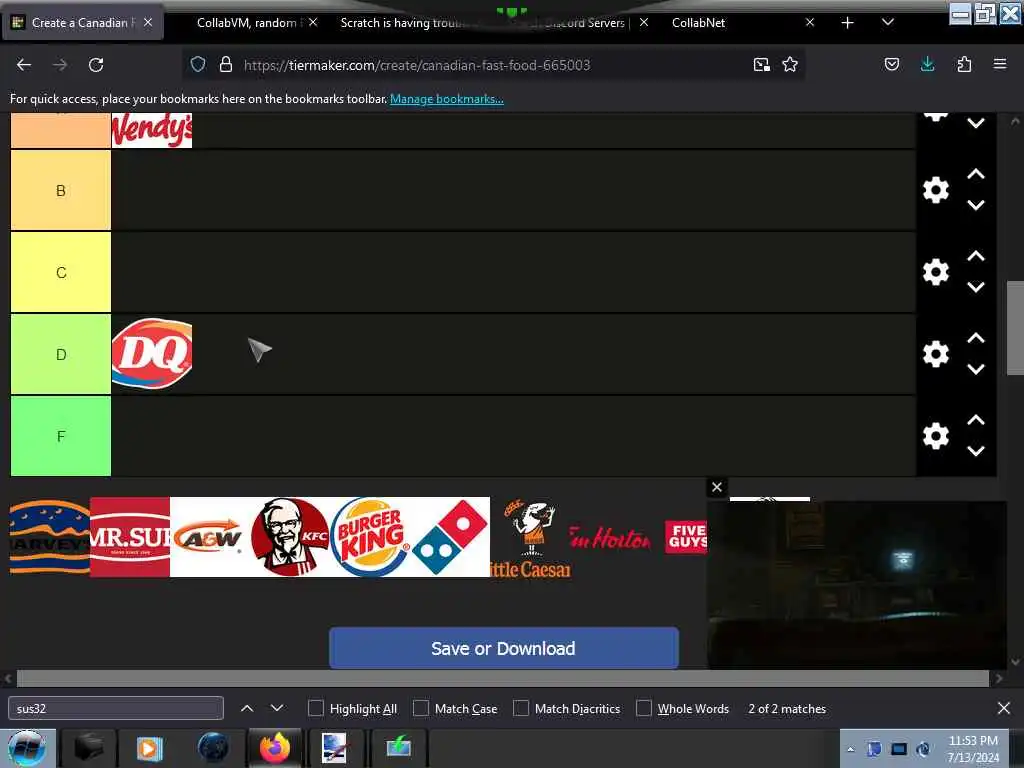Open Firefox from the taskbar
Viewport: 1024px width, 768px height.
tap(275, 748)
